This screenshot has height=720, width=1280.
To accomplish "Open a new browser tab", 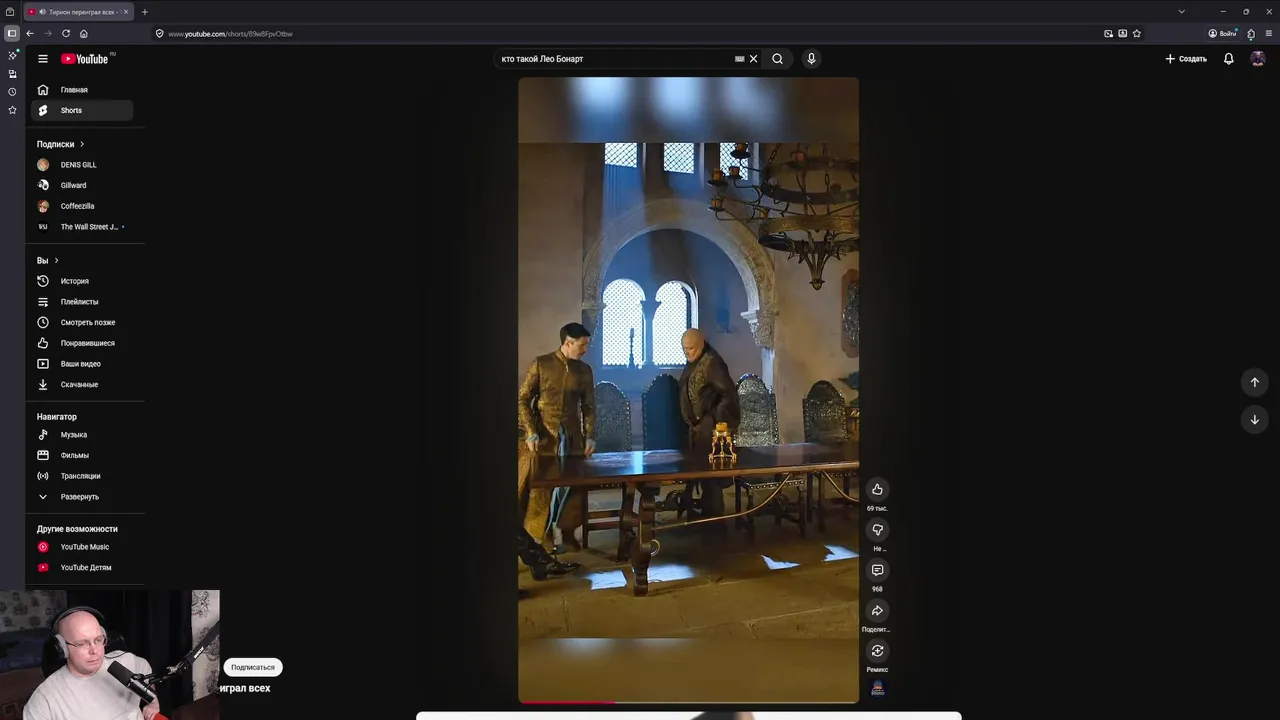I will tap(144, 12).
